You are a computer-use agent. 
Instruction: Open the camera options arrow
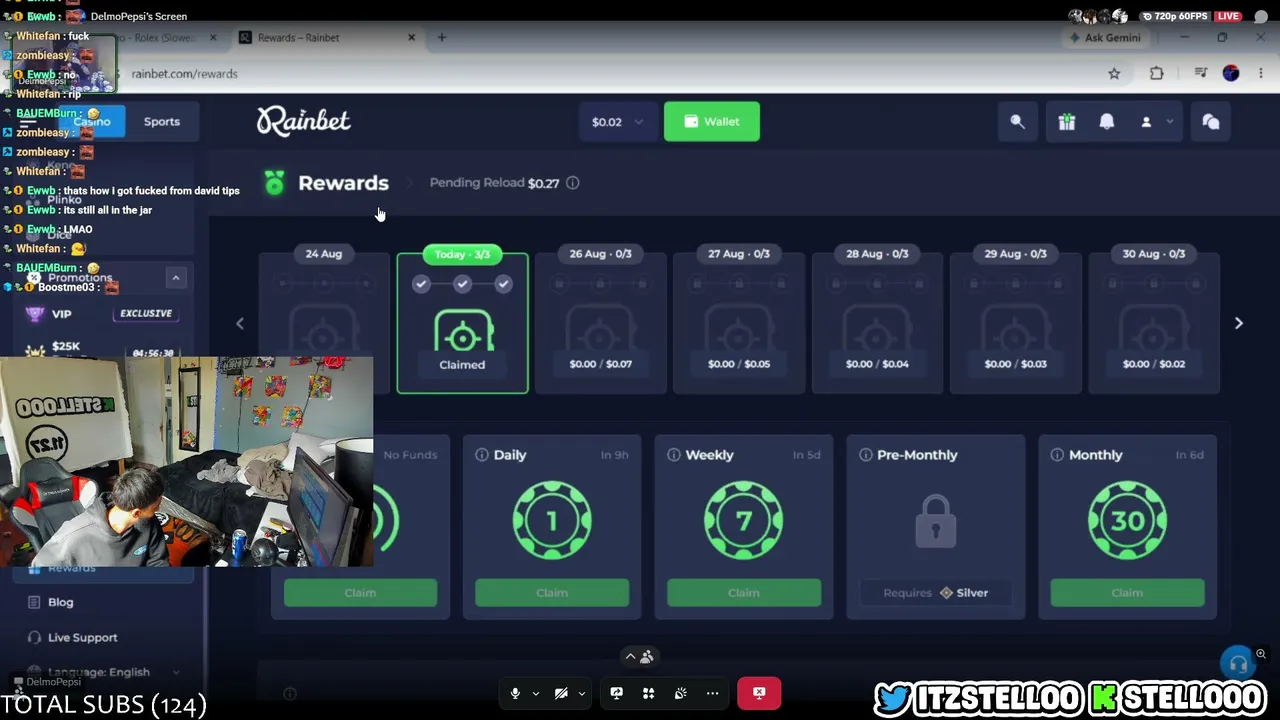click(581, 693)
